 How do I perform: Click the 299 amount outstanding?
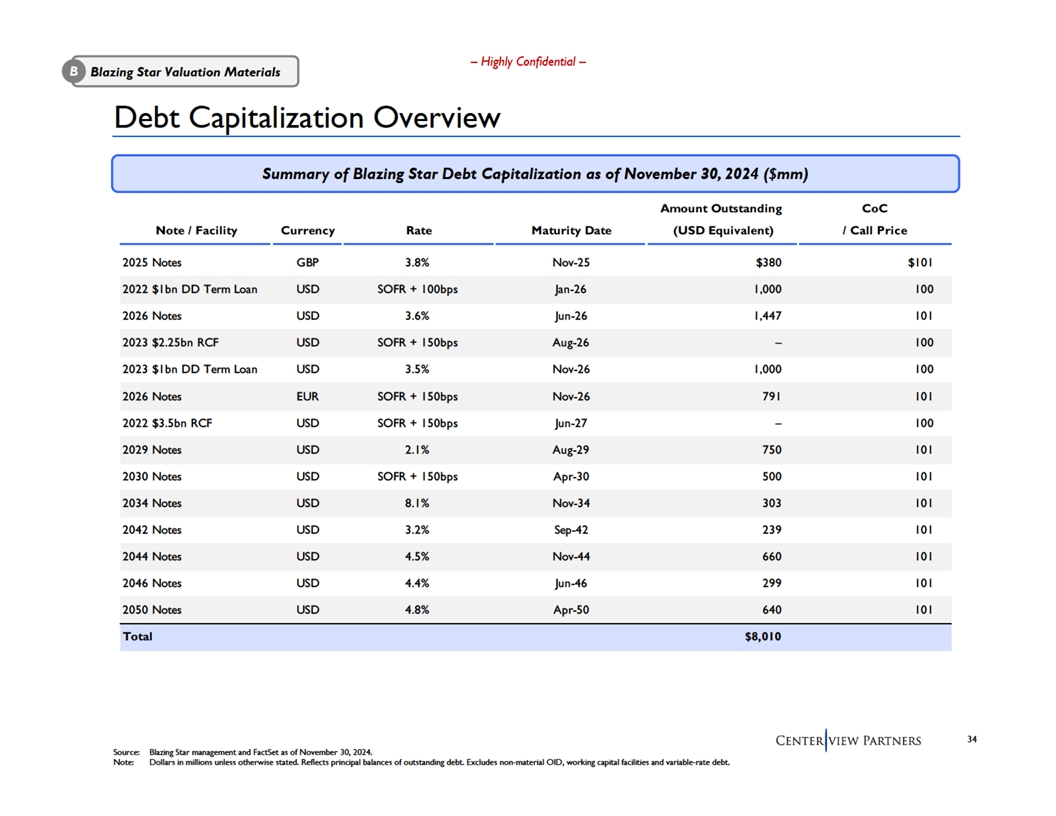(x=772, y=583)
